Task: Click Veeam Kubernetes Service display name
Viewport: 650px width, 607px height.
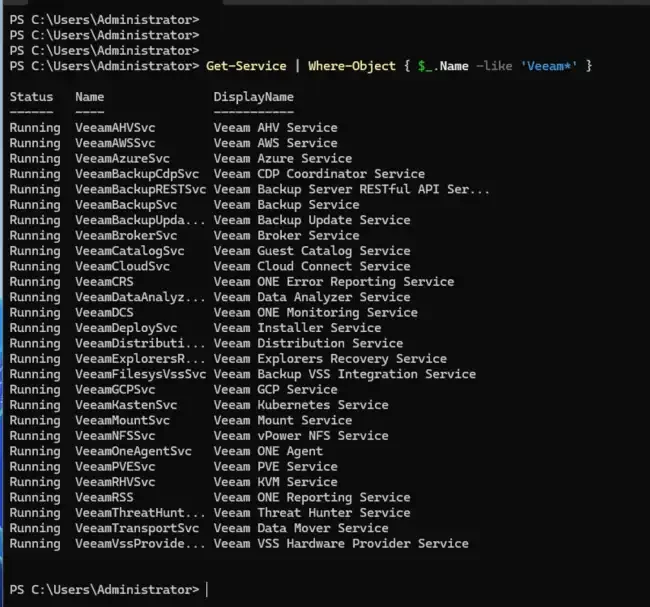Action: pos(301,405)
